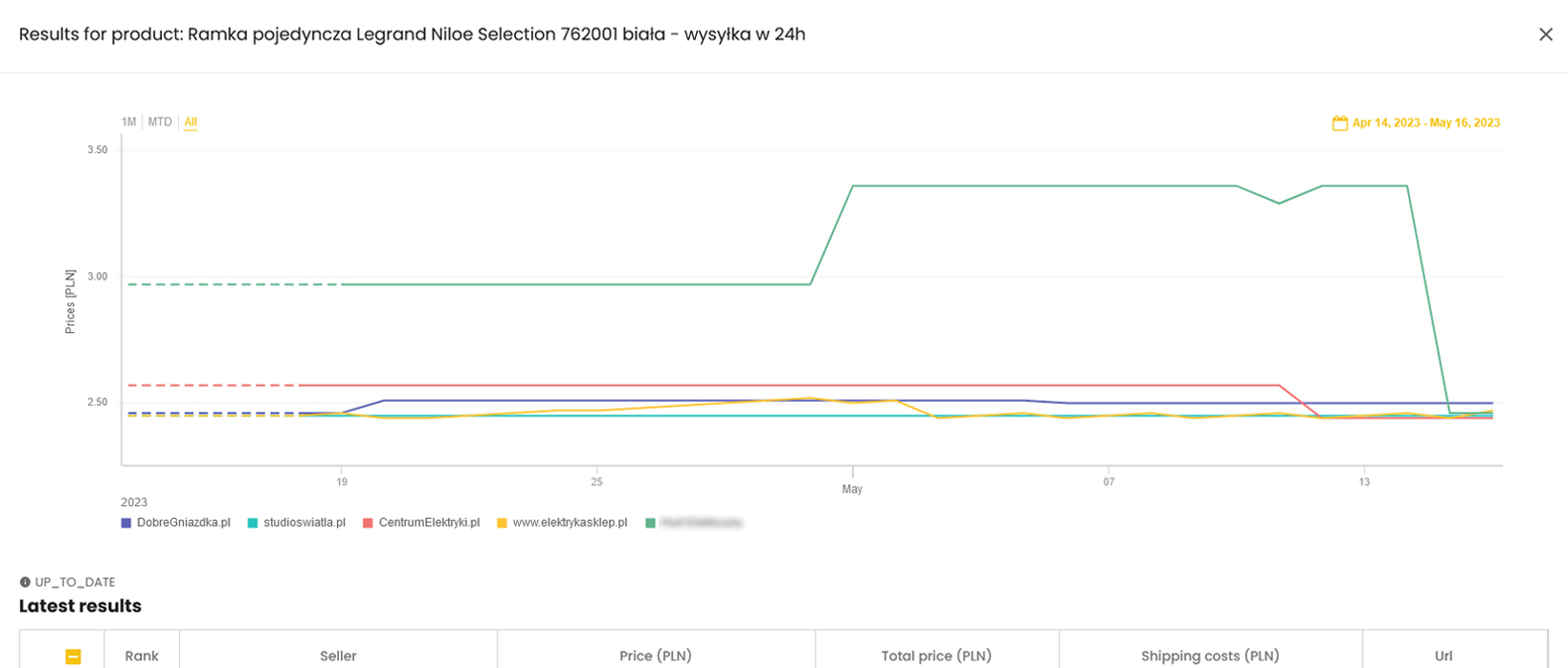Click the Rank column header
1568x668 pixels.
[142, 656]
